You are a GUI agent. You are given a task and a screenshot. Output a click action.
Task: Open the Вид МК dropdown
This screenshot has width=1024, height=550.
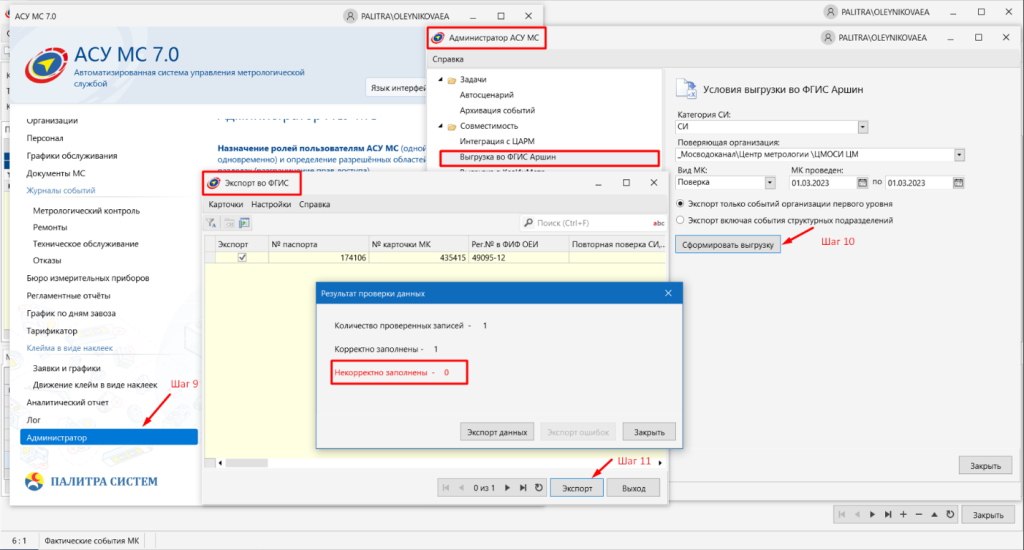tap(770, 183)
